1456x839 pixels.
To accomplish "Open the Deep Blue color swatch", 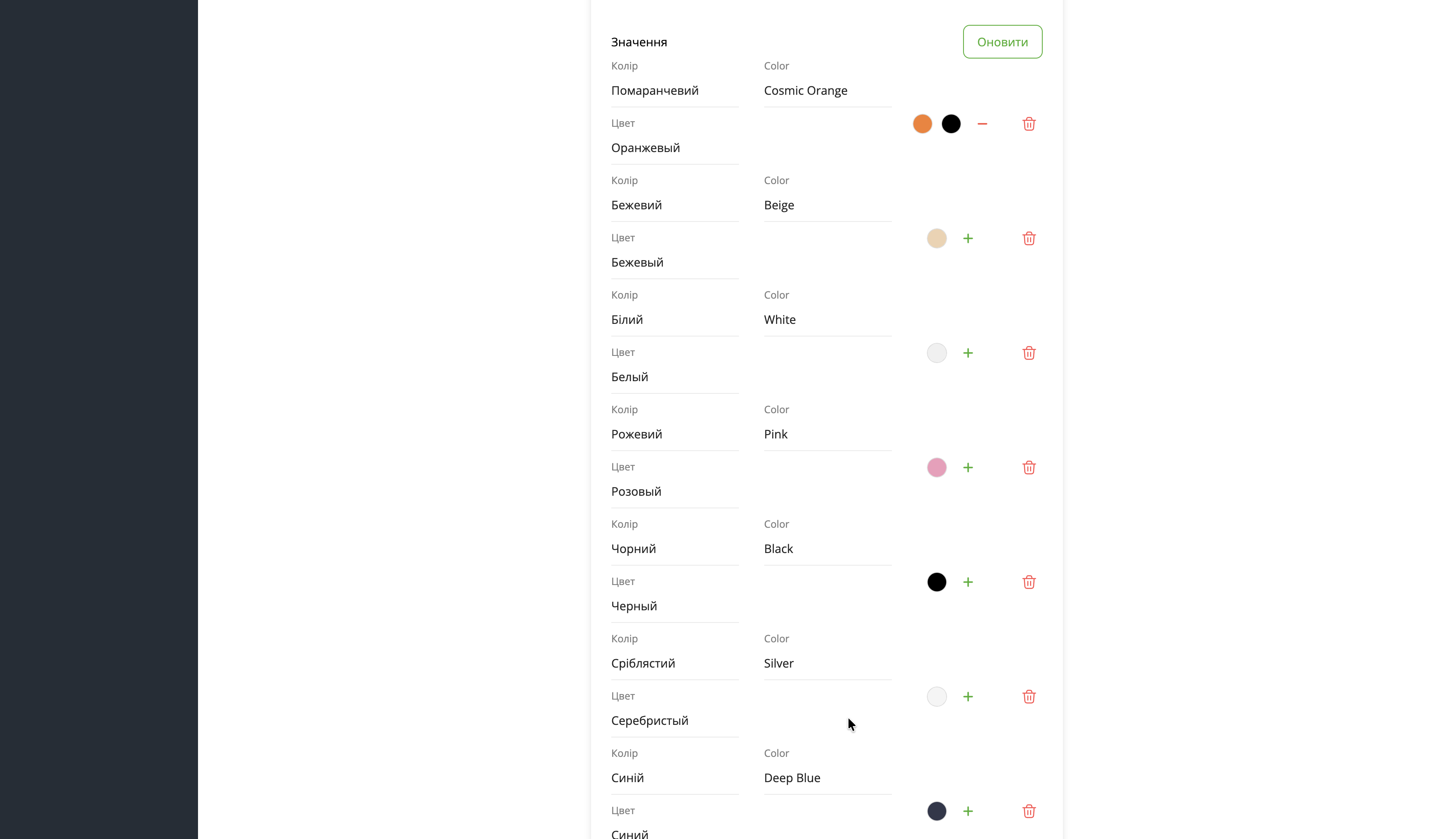I will pos(937,811).
